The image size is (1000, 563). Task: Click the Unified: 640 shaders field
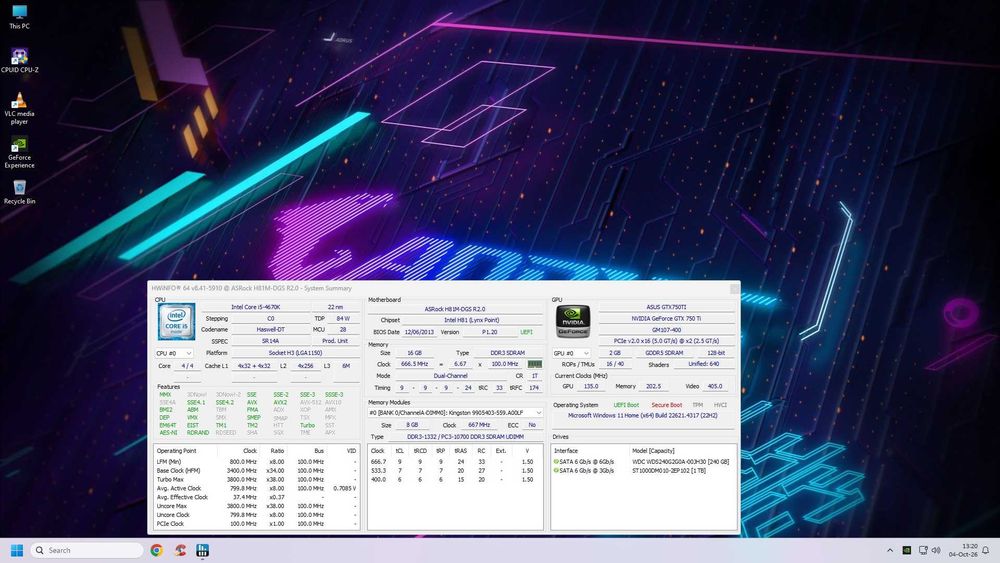pyautogui.click(x=704, y=364)
